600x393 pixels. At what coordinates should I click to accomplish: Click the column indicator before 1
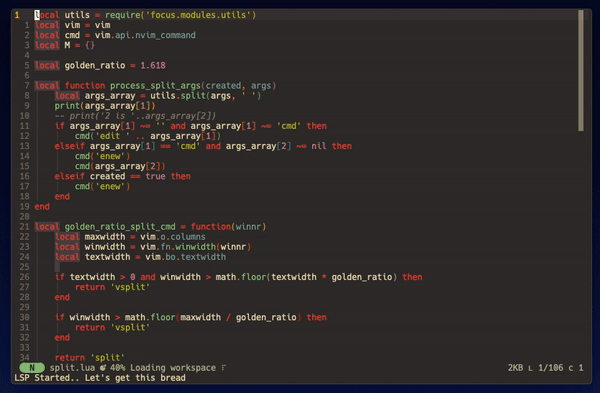coord(571,368)
